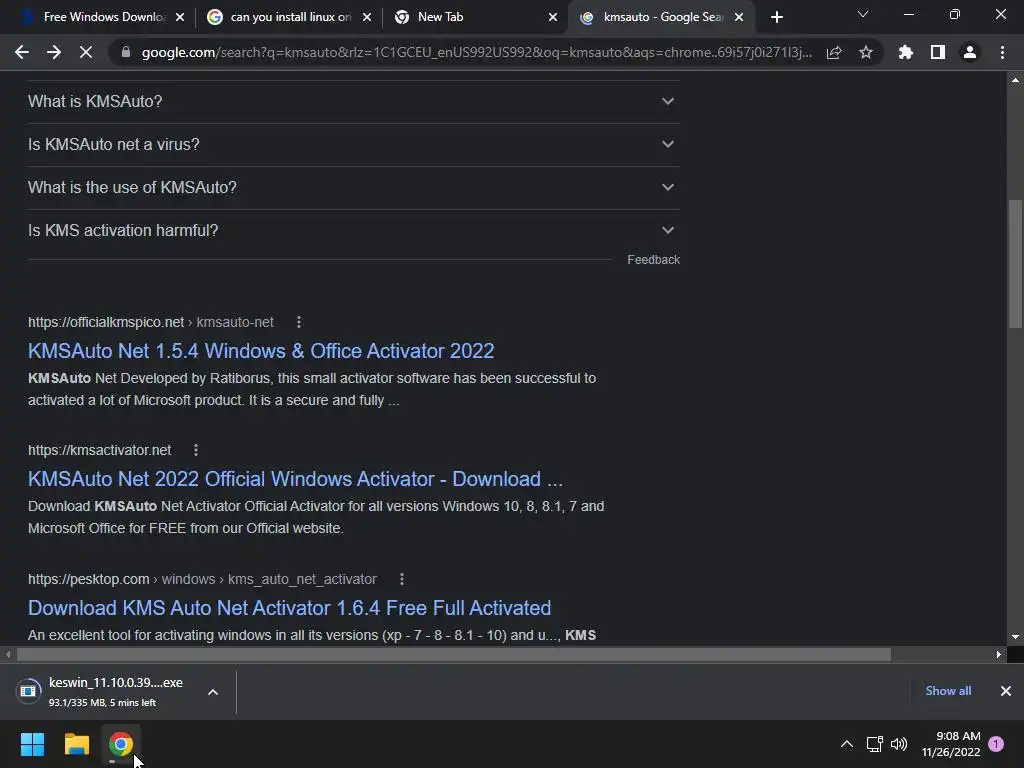The image size is (1024, 768).
Task: Open the tab search chevron
Action: point(863,14)
